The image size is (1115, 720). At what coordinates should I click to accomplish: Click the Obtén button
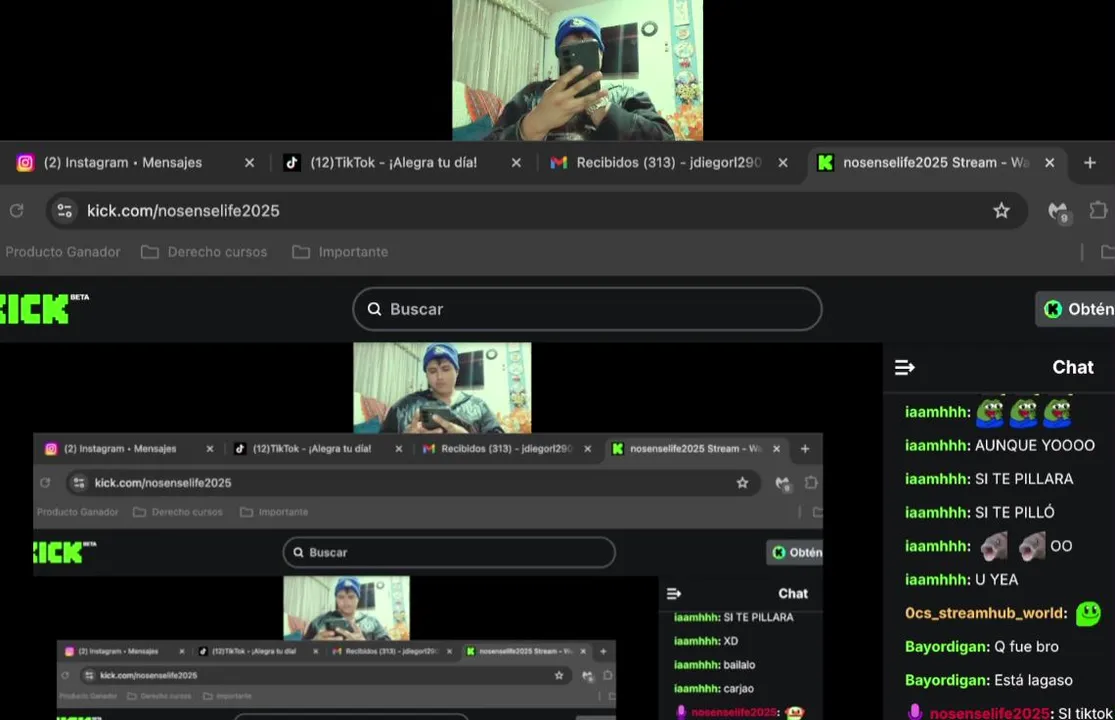pyautogui.click(x=1075, y=309)
